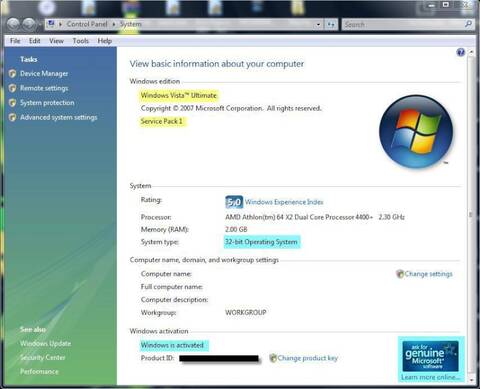Click the Copyright 2007 Microsoft Corporation line

tap(231, 108)
